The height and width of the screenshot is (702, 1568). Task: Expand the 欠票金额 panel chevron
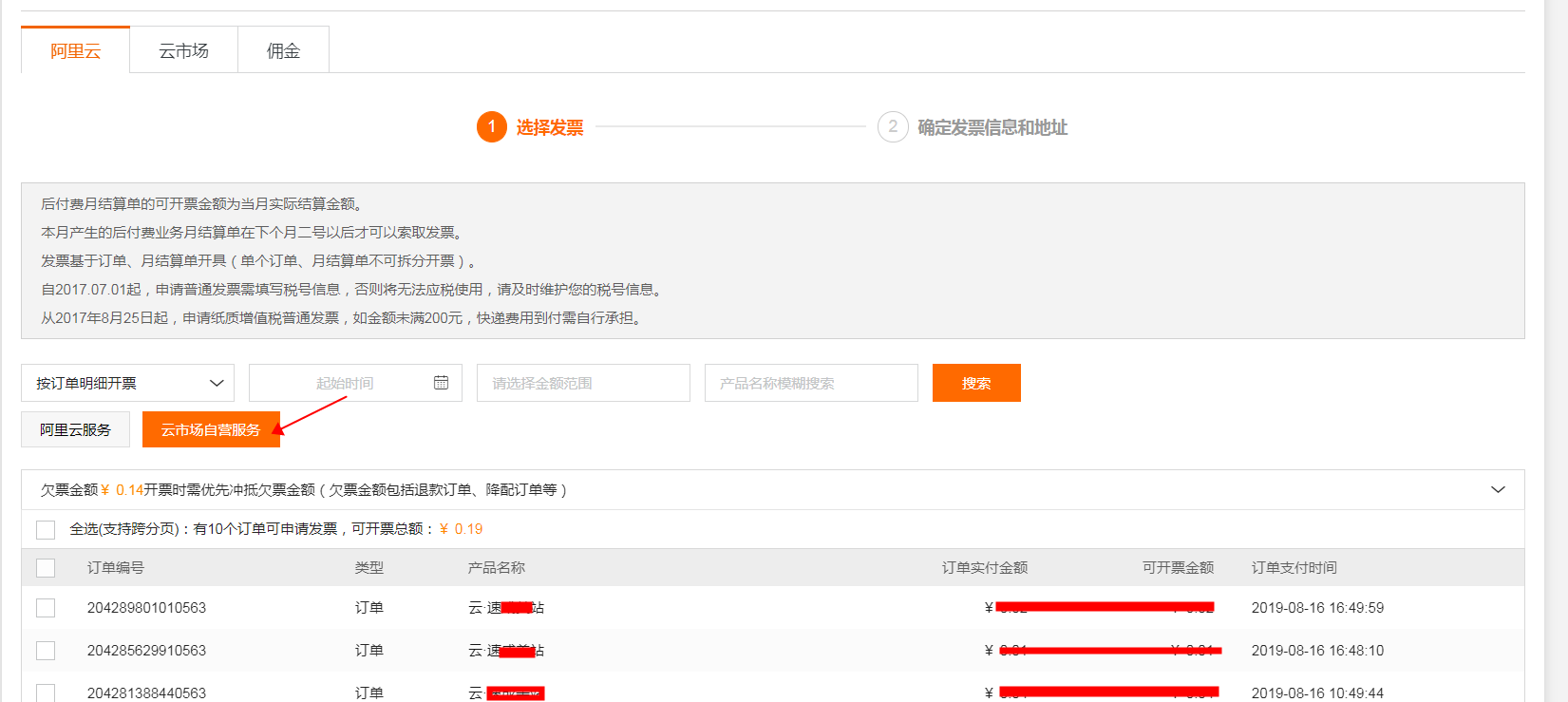(x=1498, y=490)
